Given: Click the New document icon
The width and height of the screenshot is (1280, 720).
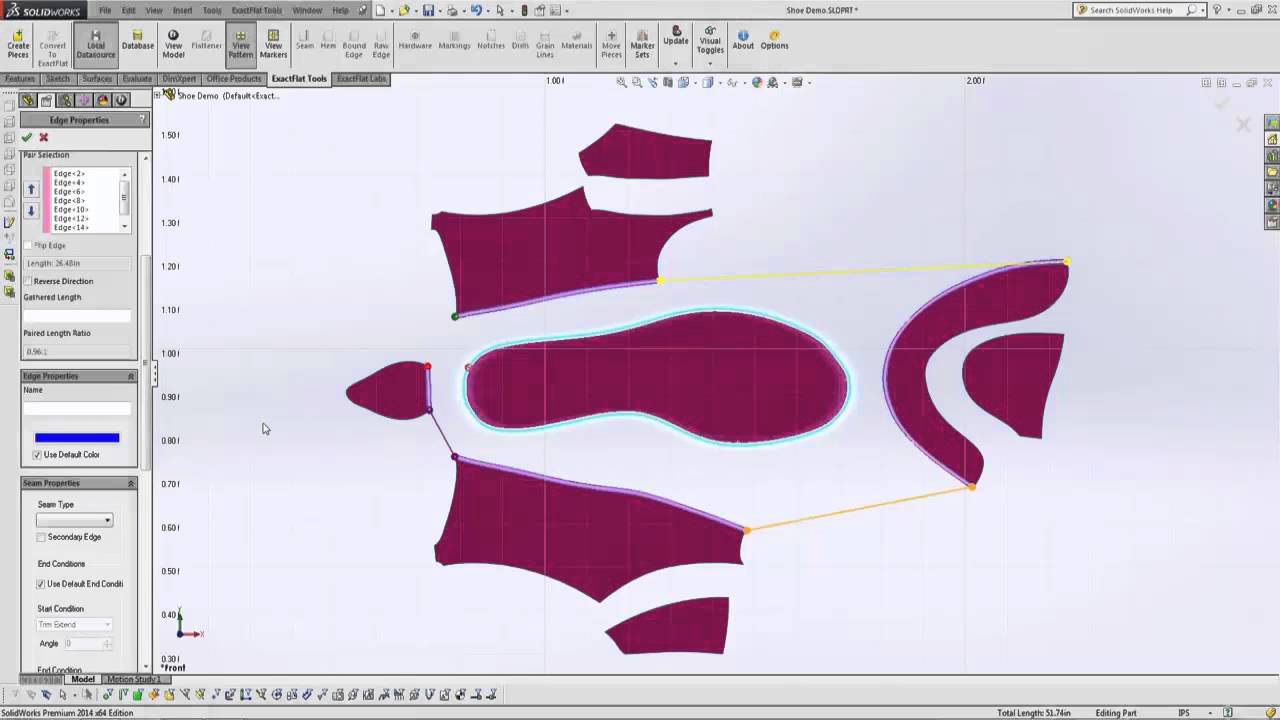Looking at the screenshot, I should click(380, 10).
